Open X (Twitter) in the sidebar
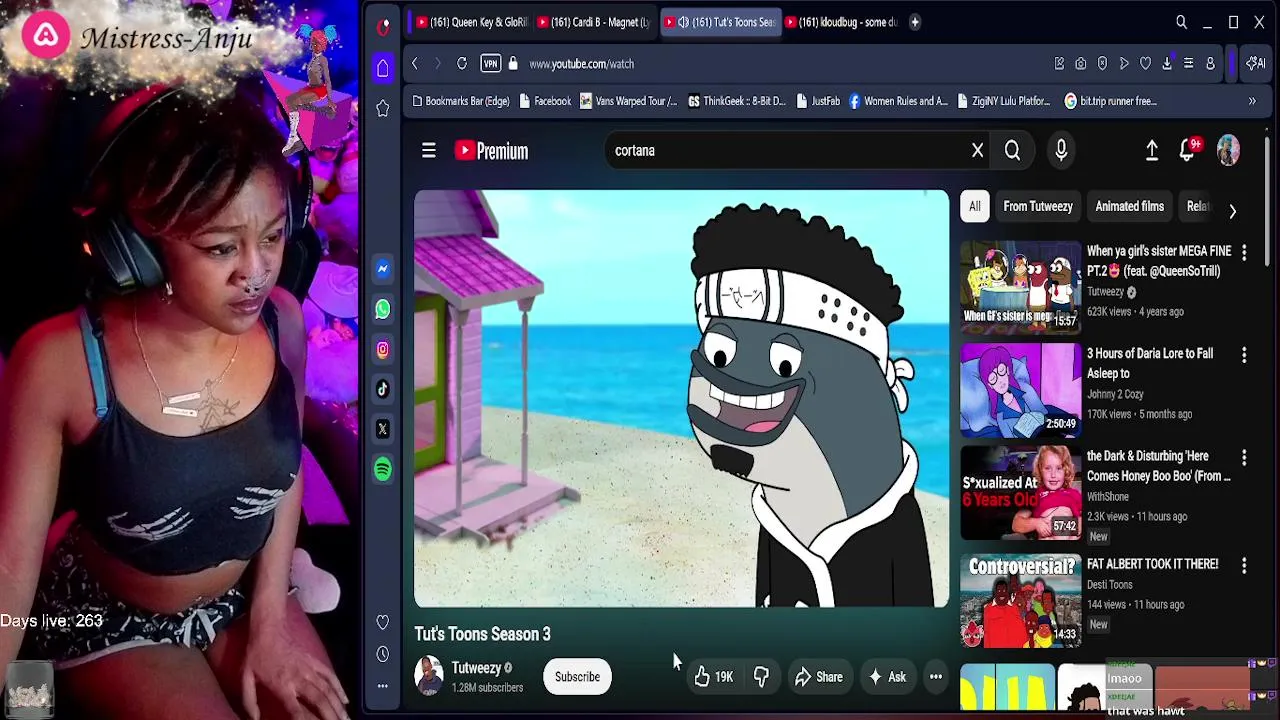Image resolution: width=1280 pixels, height=720 pixels. [383, 429]
